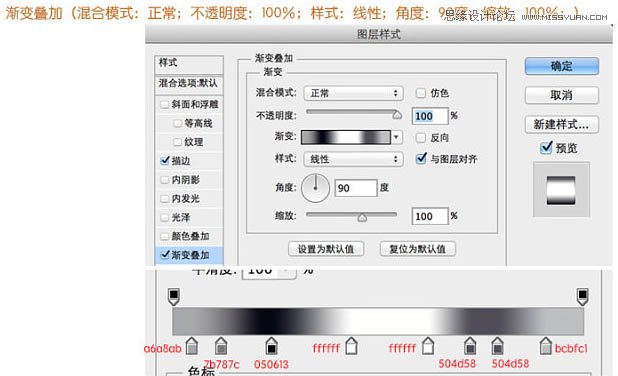Select the left opacity stop above gradient
Viewport: 618px width, 376px height.
click(x=174, y=296)
